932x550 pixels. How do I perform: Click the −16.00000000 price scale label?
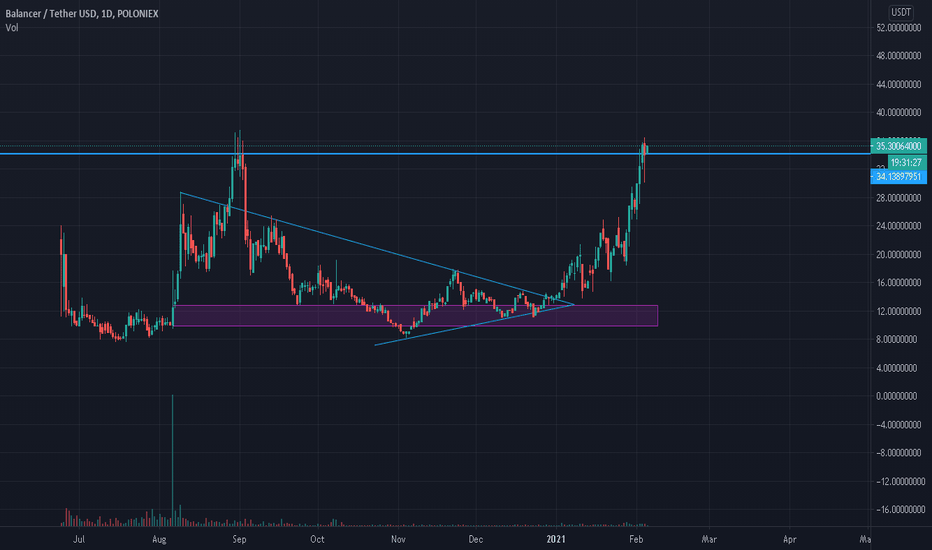(x=900, y=510)
